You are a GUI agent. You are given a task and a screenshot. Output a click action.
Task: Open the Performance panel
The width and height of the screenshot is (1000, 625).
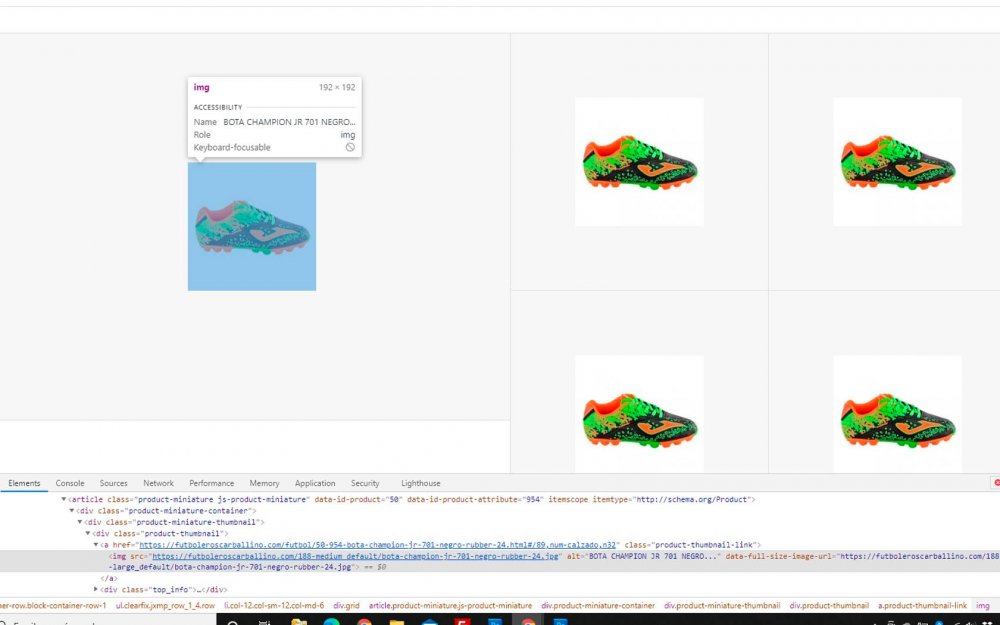(211, 483)
